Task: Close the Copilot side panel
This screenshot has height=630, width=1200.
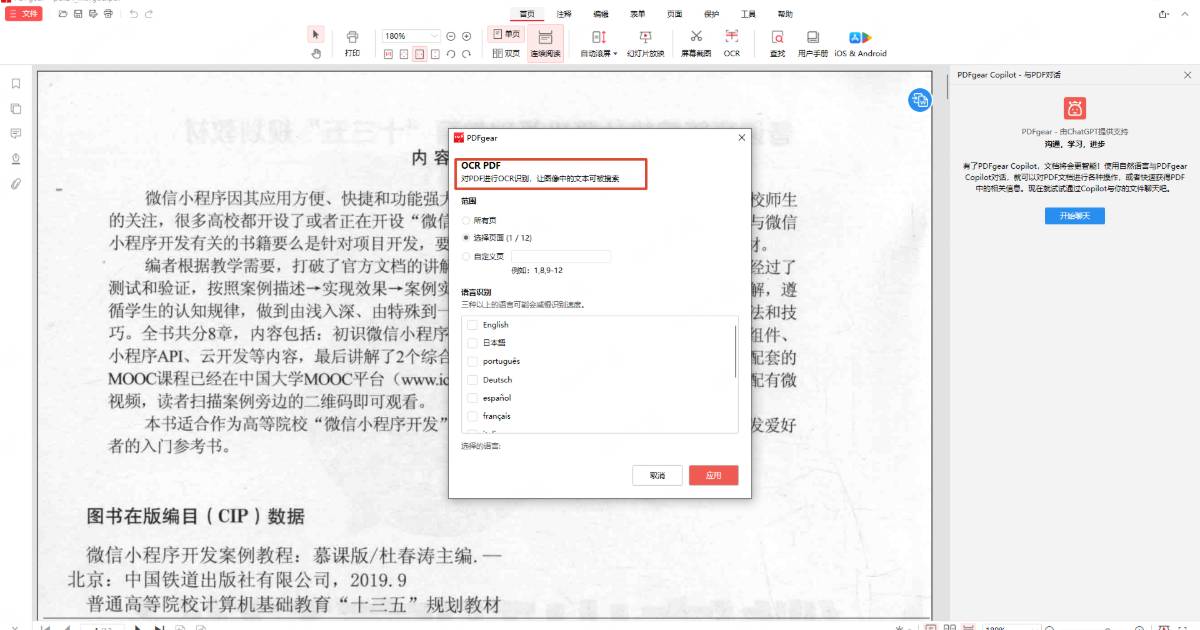Action: click(1187, 75)
